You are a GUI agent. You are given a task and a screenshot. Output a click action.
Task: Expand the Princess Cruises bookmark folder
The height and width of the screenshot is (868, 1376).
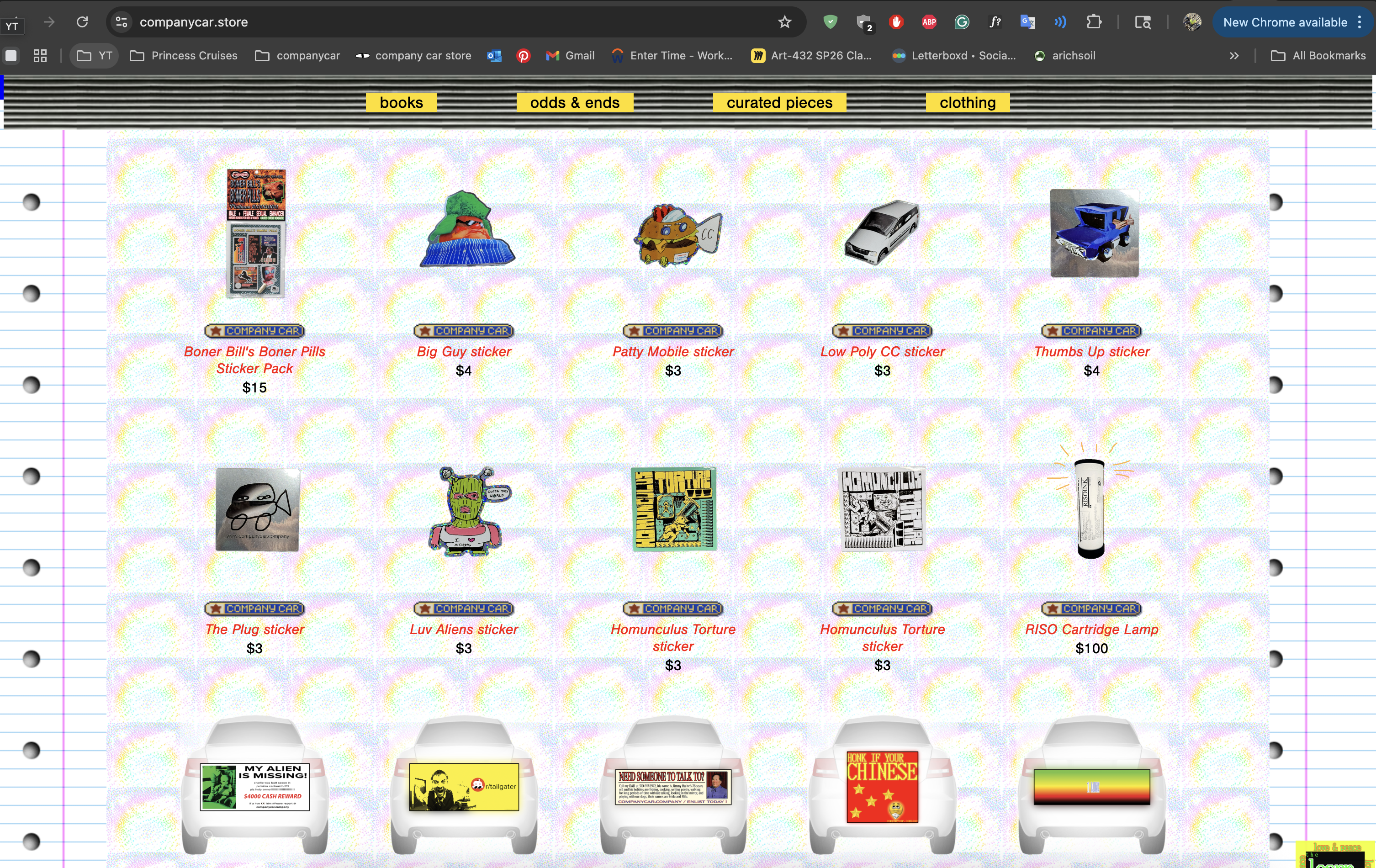click(x=184, y=55)
